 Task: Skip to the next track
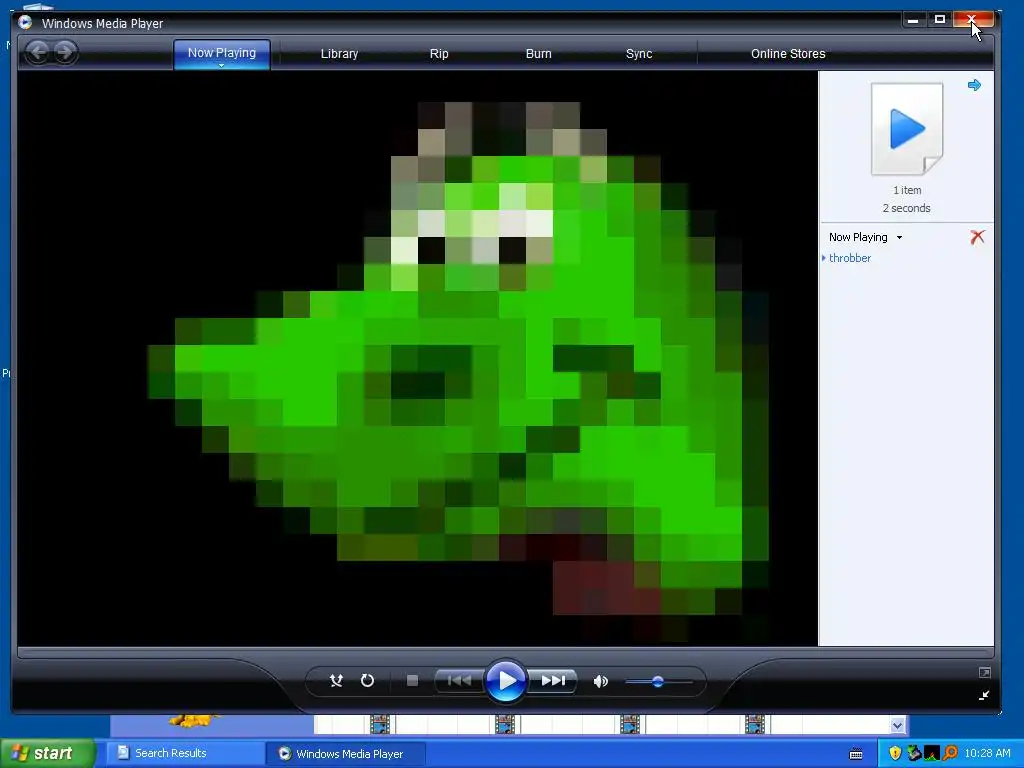(x=552, y=680)
